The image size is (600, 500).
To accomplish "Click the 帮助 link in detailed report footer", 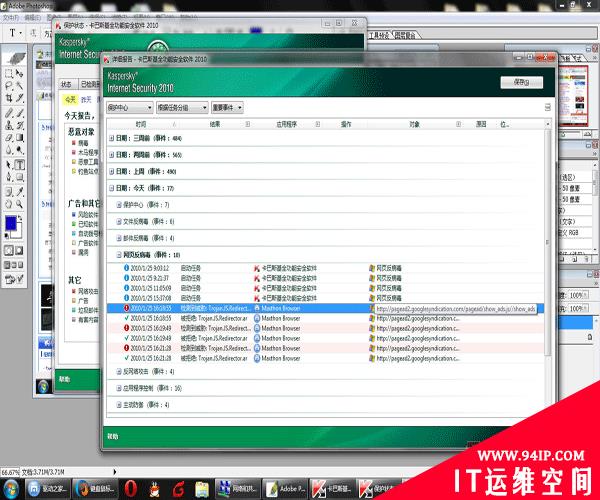I will (112, 436).
